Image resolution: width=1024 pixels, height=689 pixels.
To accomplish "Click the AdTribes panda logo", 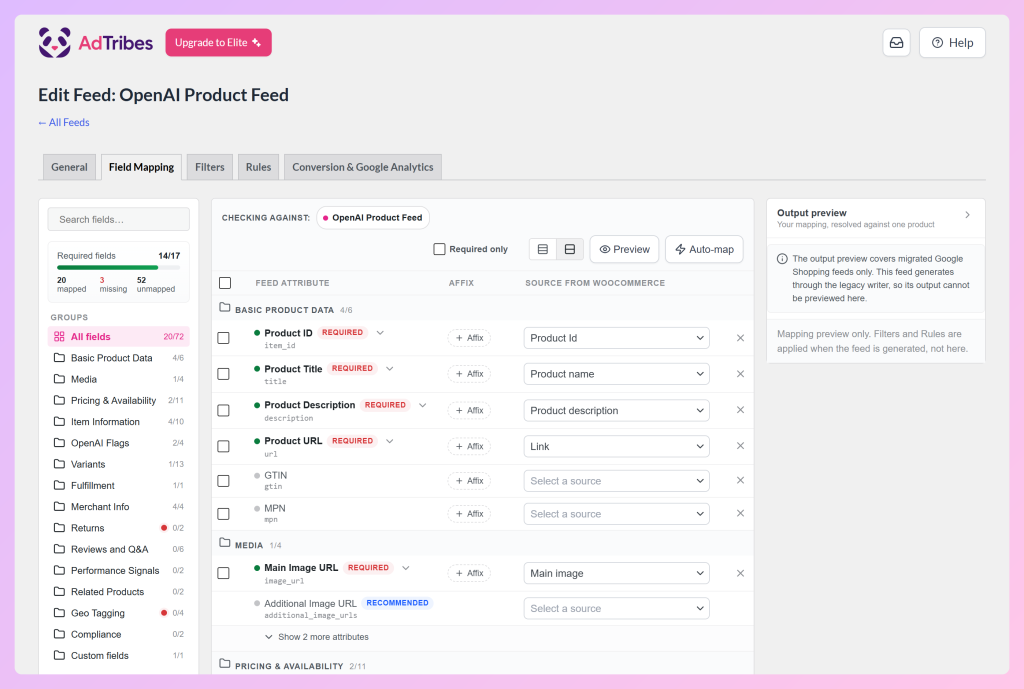I will point(54,42).
